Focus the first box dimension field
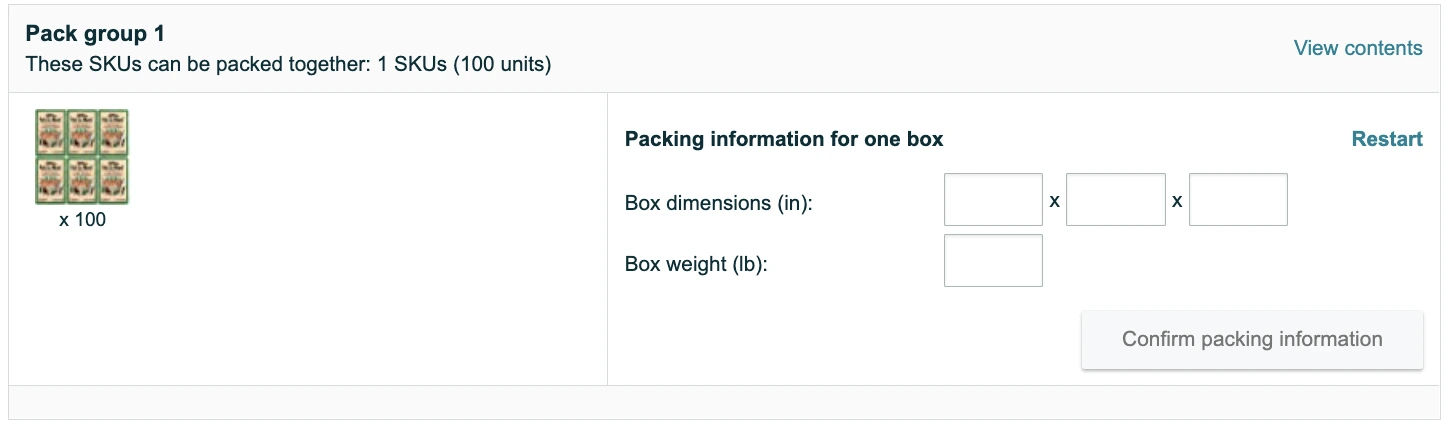The image size is (1452, 430). [992, 200]
